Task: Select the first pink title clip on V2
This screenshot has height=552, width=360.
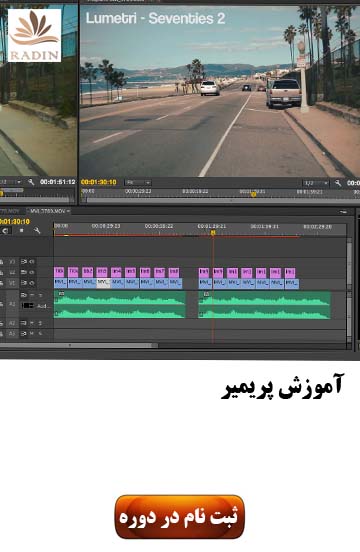Action: coord(59,272)
